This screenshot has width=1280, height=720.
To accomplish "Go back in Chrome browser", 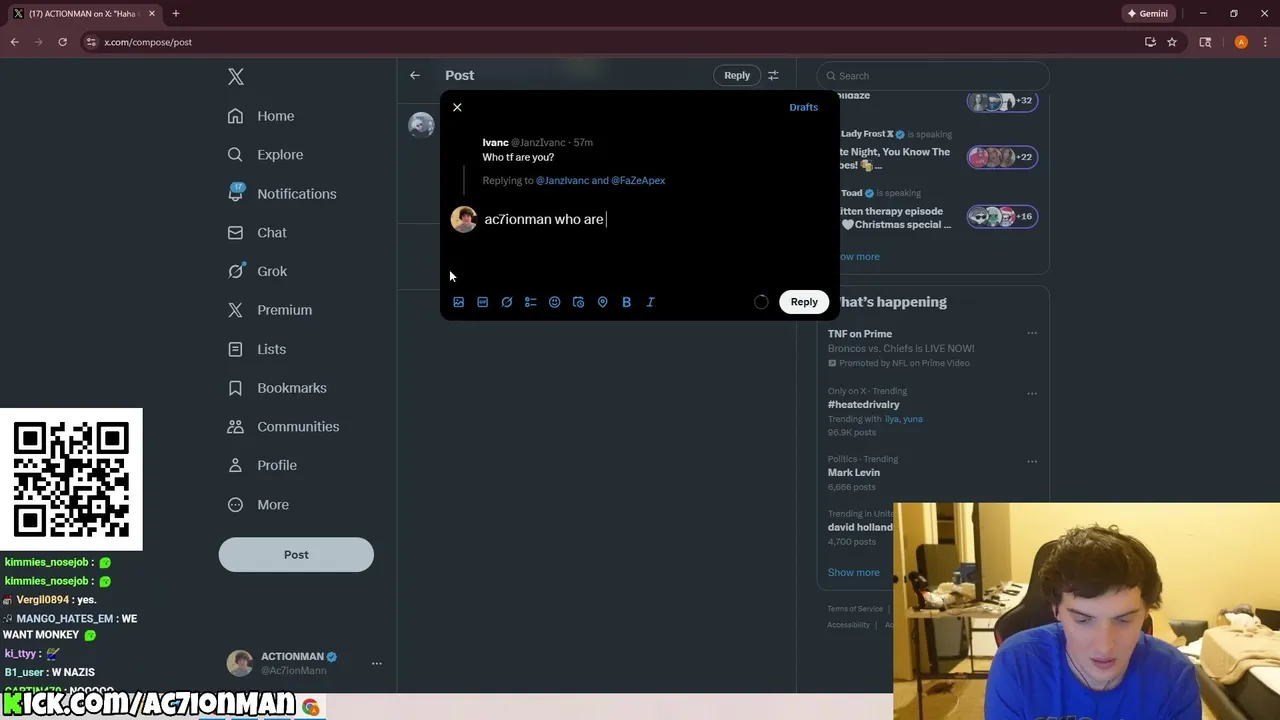I will point(14,42).
